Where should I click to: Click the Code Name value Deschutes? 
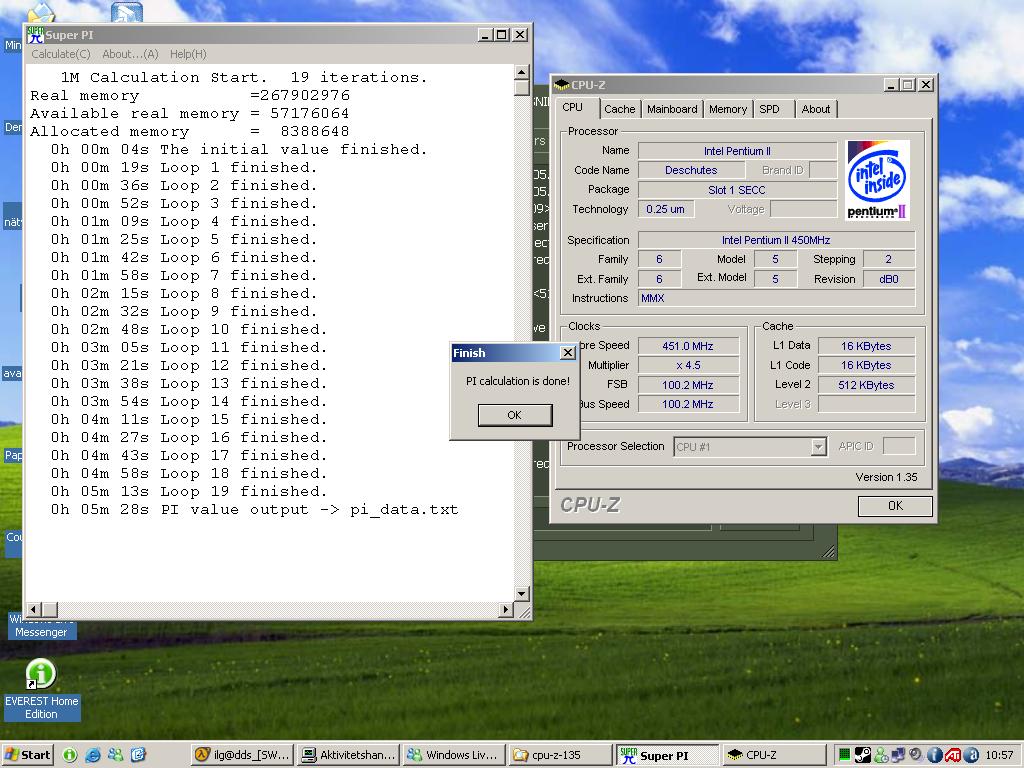(691, 170)
